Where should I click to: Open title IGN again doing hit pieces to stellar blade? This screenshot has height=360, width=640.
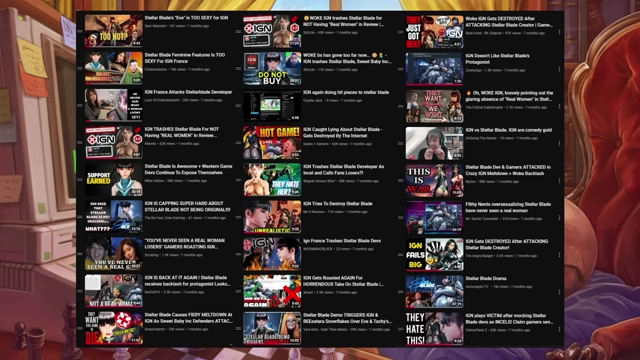(x=346, y=93)
